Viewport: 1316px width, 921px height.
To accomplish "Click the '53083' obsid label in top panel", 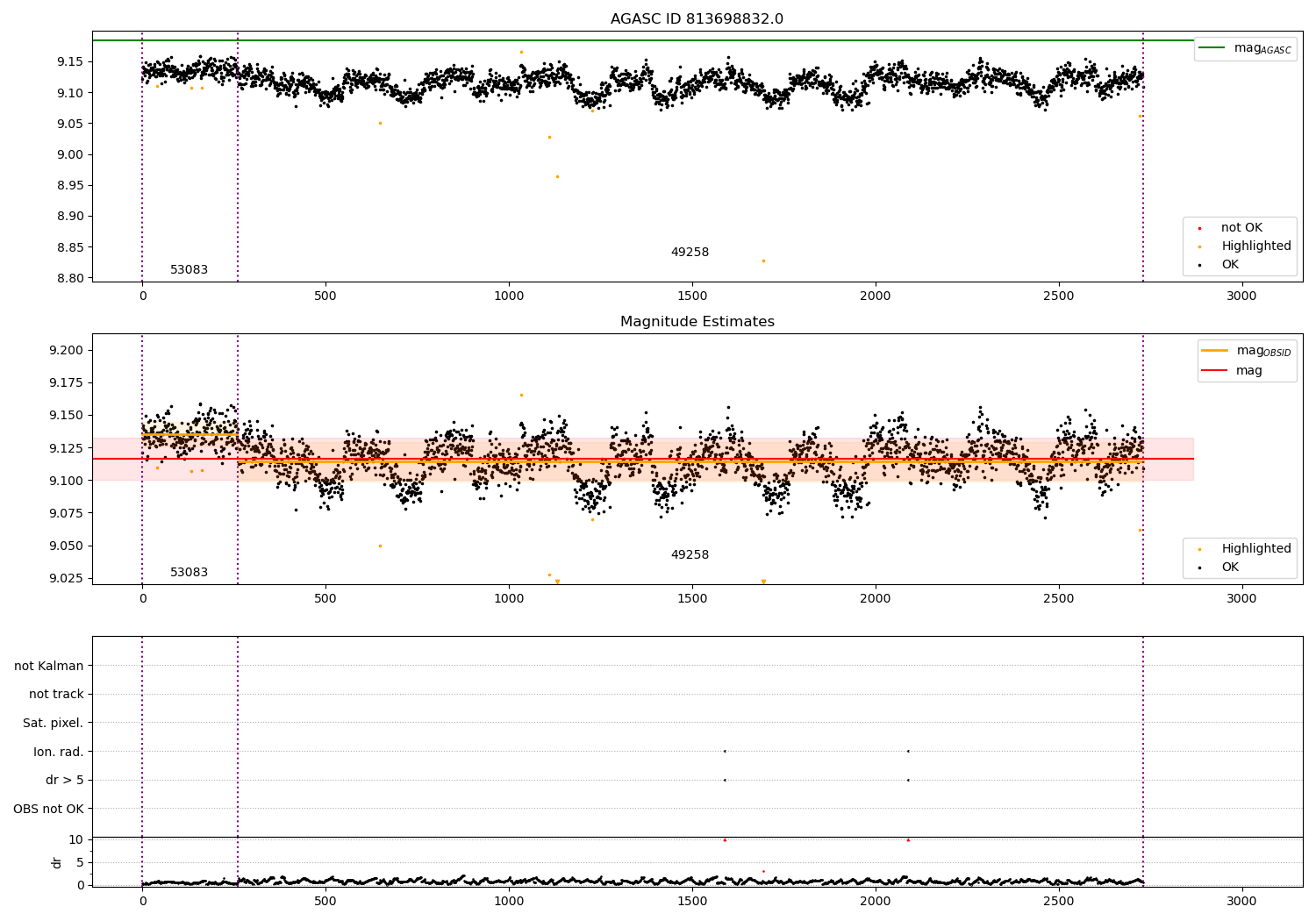I will click(x=189, y=270).
